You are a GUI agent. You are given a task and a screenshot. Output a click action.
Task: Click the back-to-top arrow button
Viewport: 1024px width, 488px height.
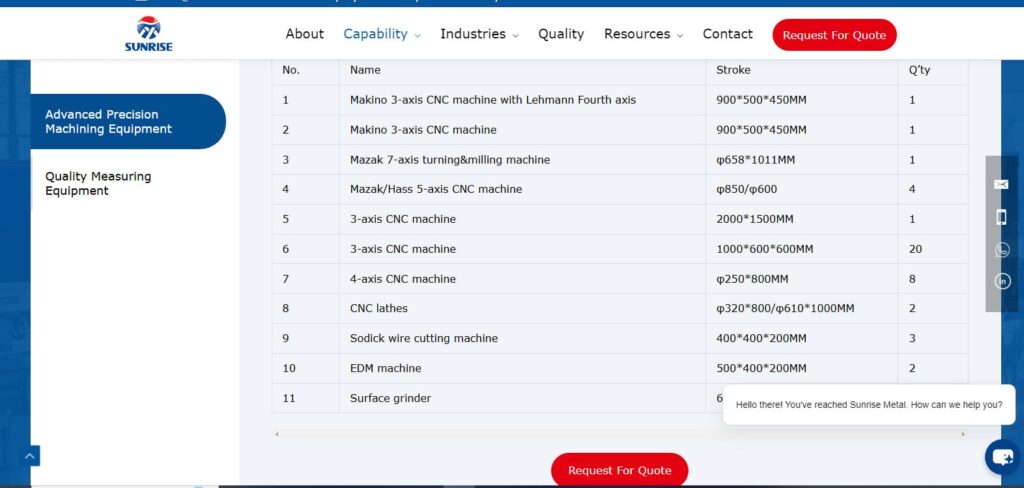30,456
